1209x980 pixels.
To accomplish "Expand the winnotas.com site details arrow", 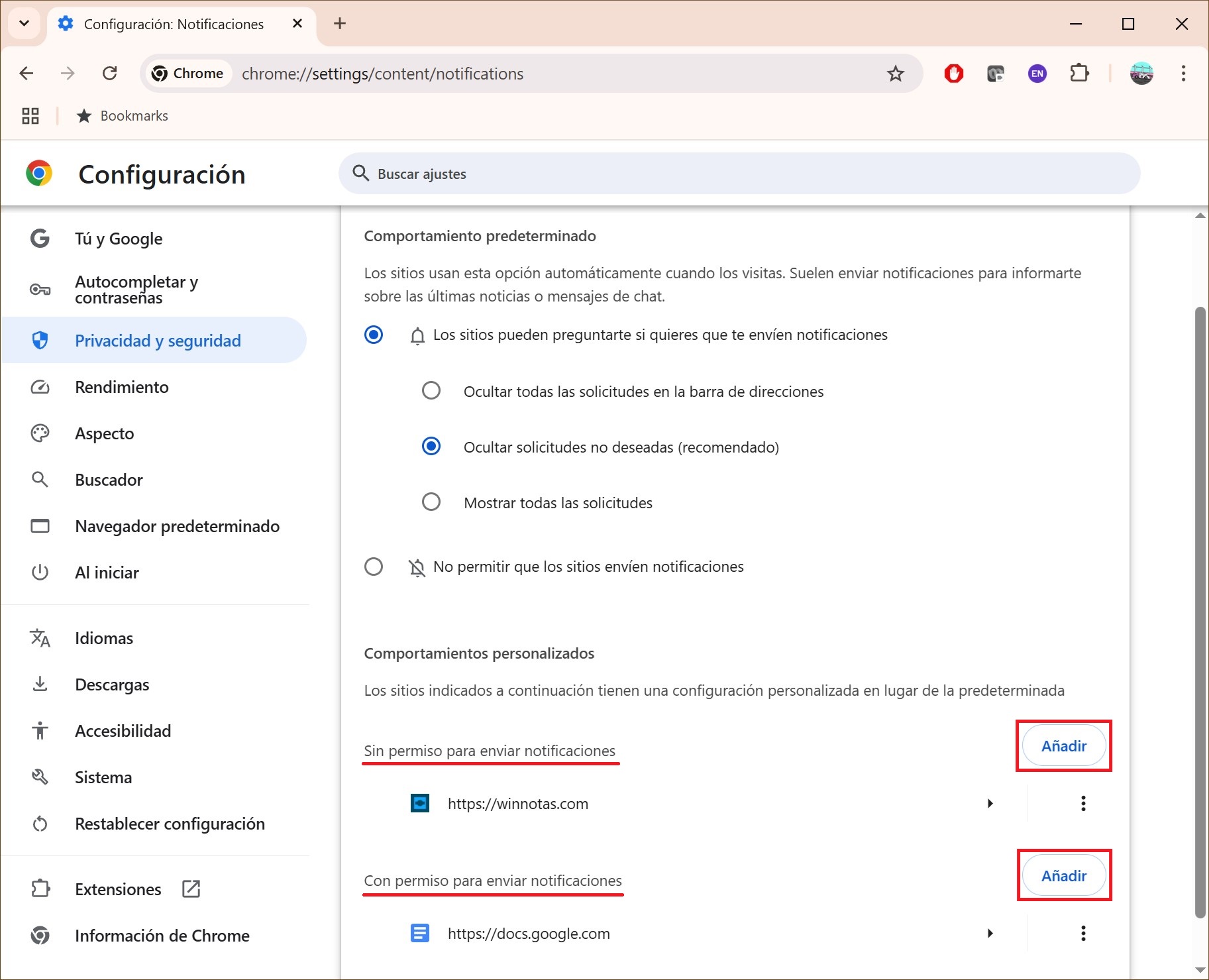I will point(990,804).
